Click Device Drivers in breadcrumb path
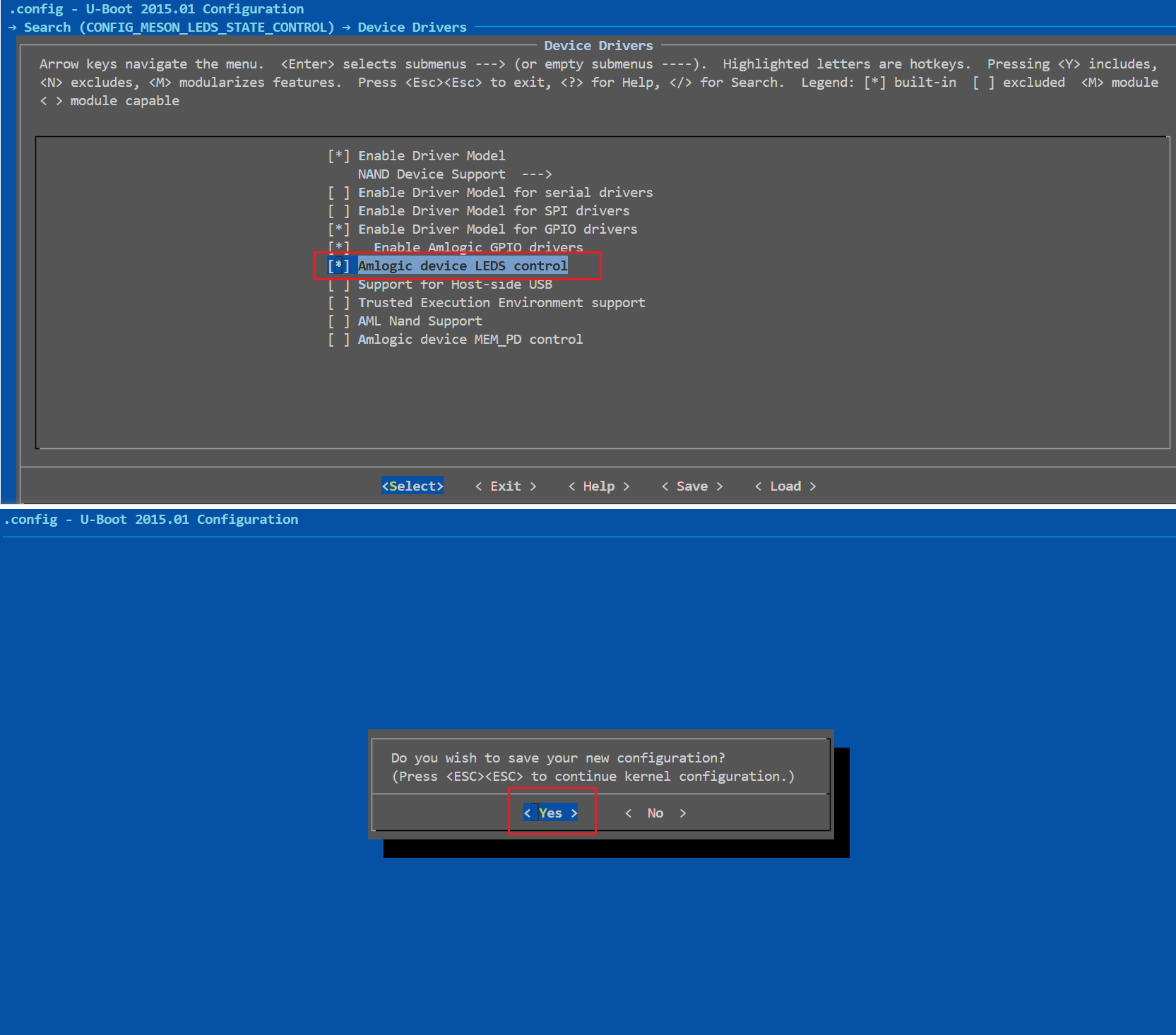Image resolution: width=1176 pixels, height=1035 pixels. [412, 27]
